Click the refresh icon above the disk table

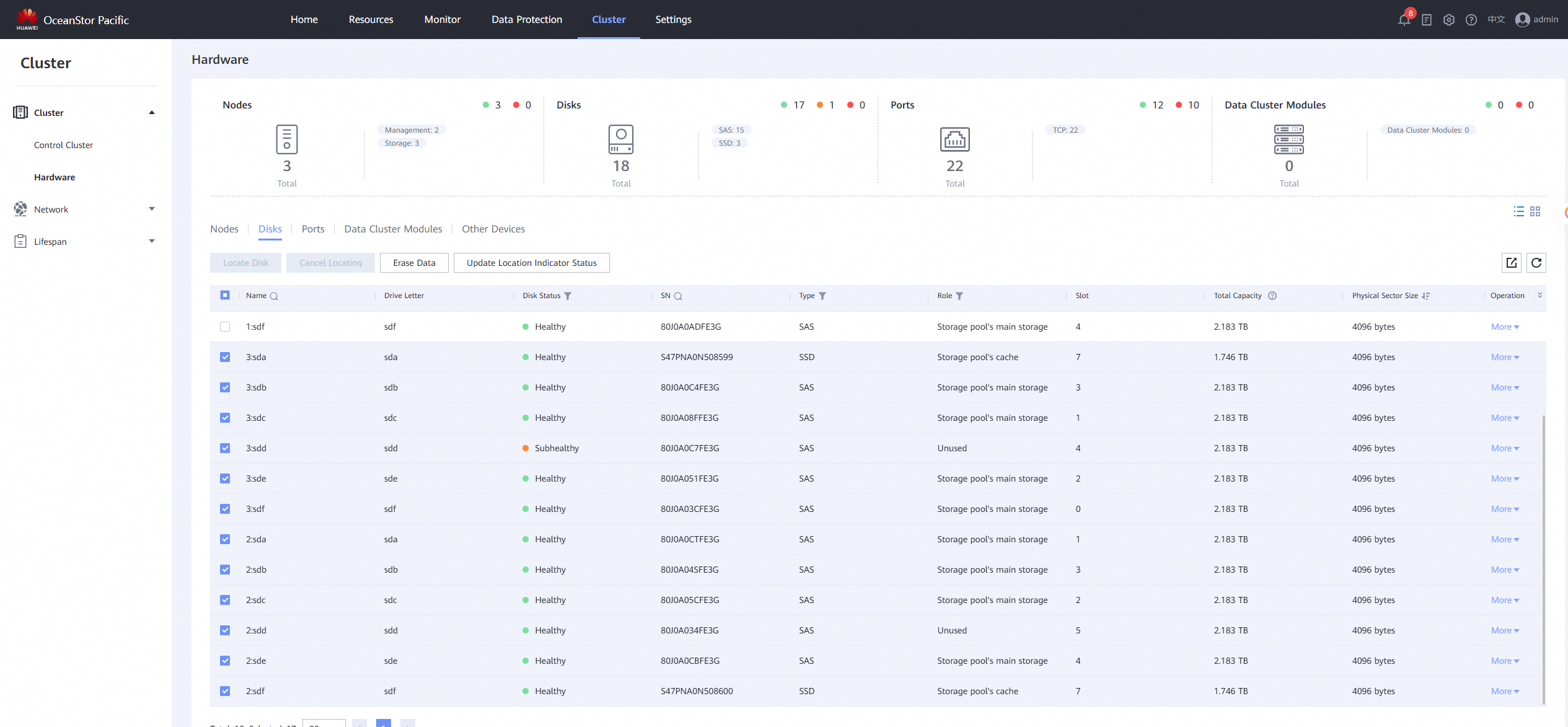(1536, 263)
